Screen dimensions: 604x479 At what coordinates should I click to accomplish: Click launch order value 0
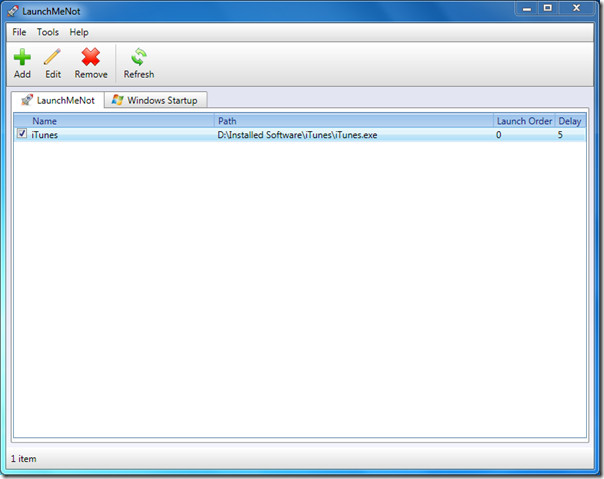pos(498,135)
